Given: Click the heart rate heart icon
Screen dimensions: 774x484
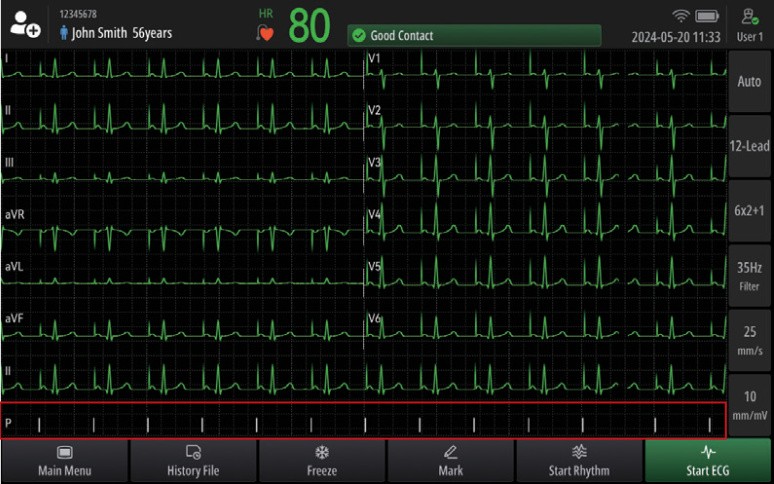Looking at the screenshot, I should point(266,33).
